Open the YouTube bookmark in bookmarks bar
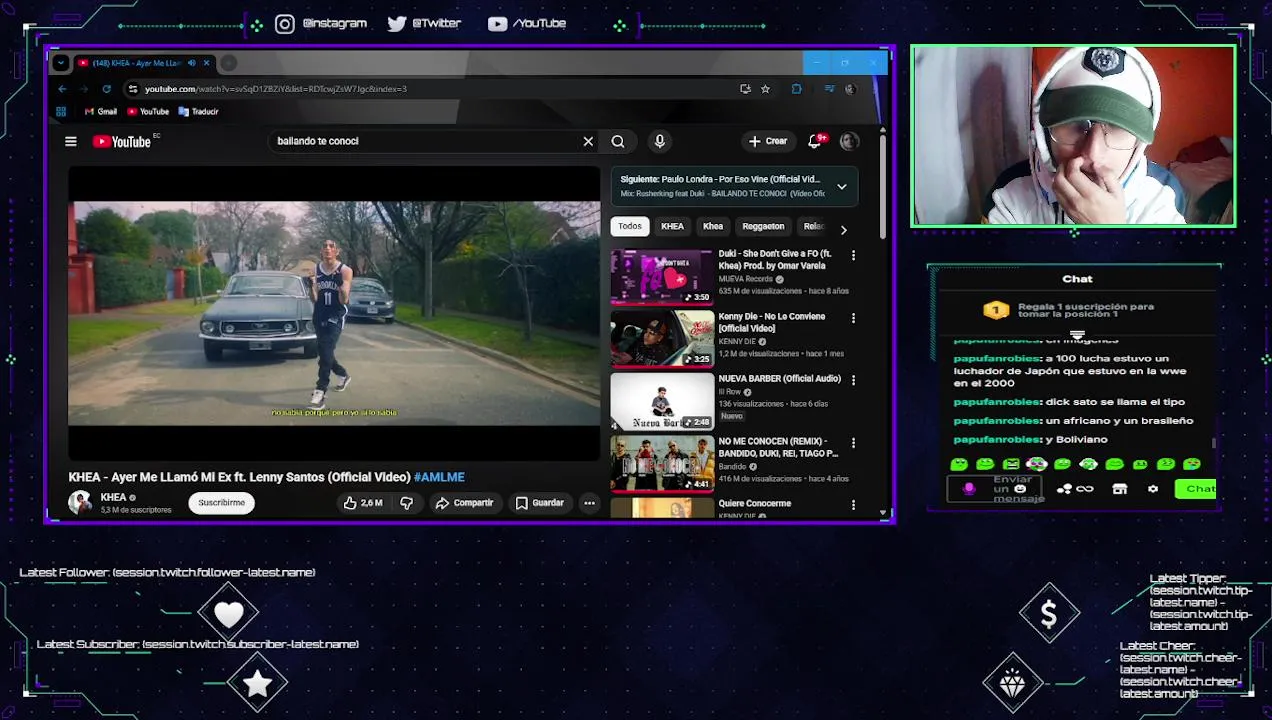This screenshot has height=720, width=1272. (147, 112)
